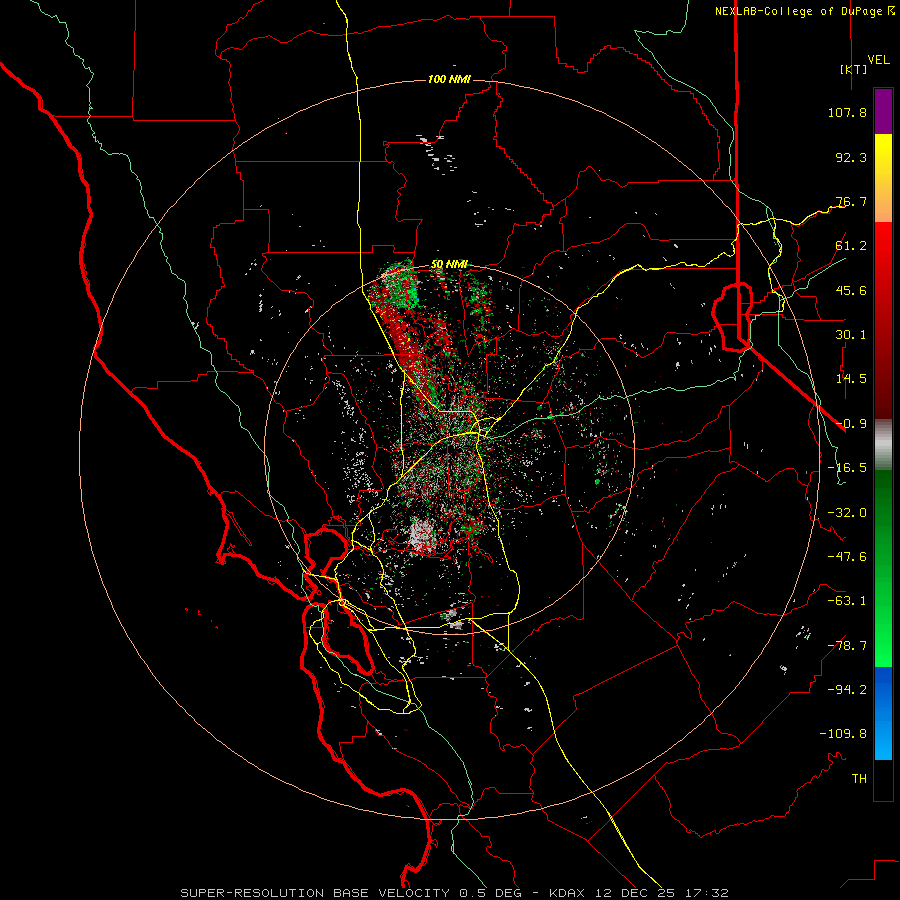
Task: Click the white clutter blob south of radar center
Action: [422, 534]
